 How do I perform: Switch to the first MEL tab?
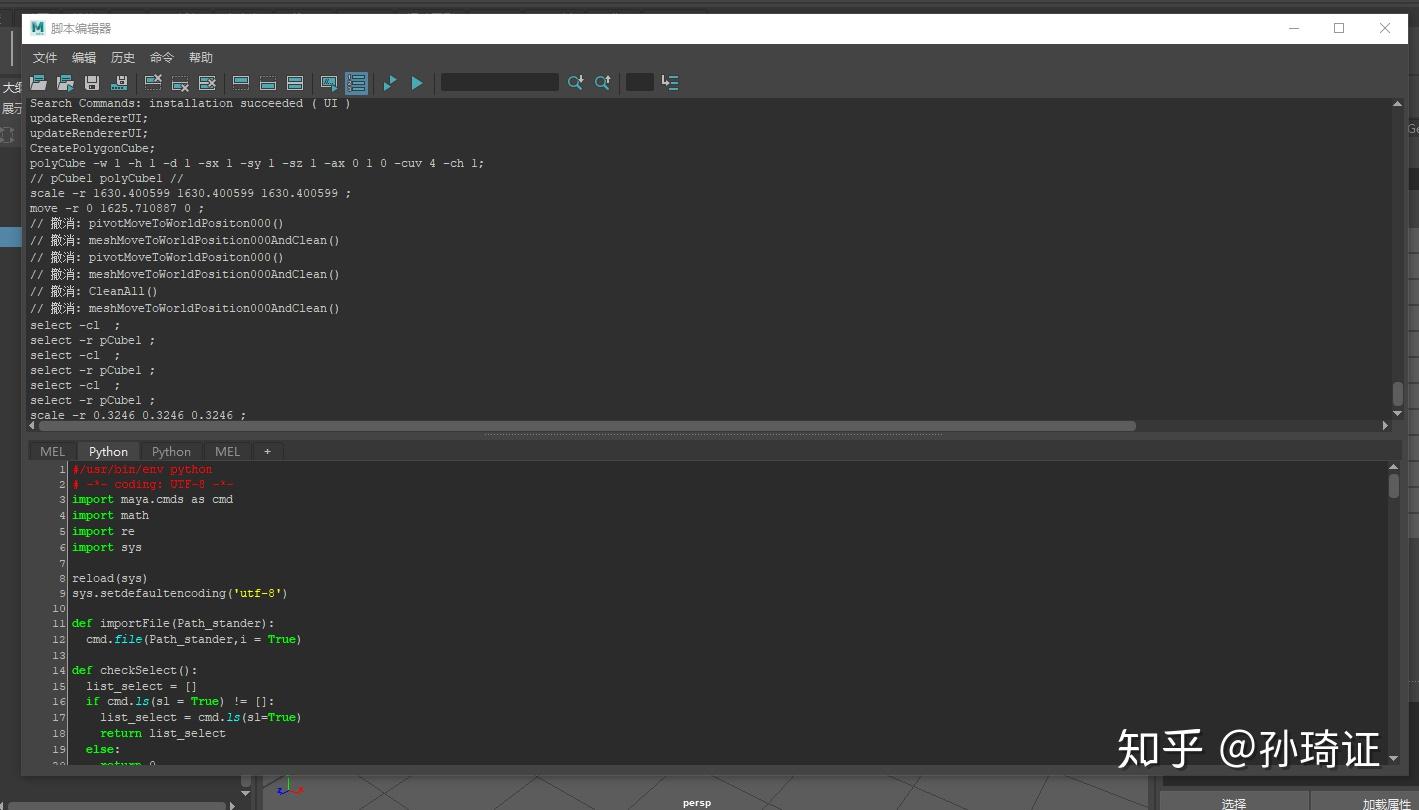pyautogui.click(x=51, y=451)
